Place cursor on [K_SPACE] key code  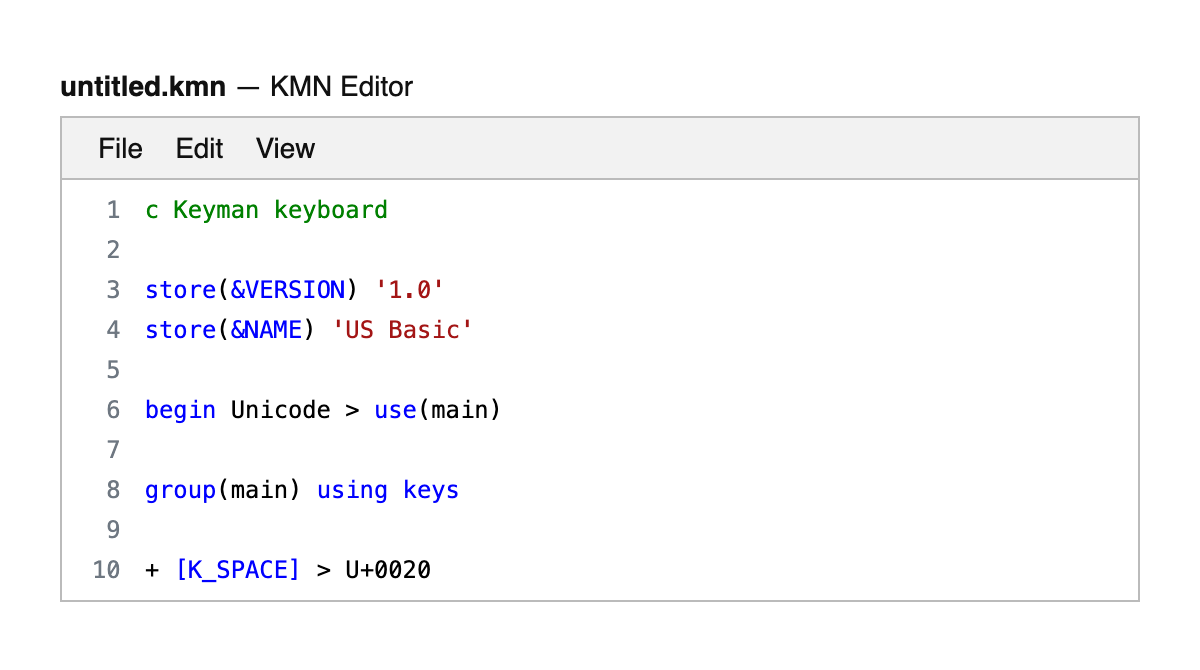point(237,570)
